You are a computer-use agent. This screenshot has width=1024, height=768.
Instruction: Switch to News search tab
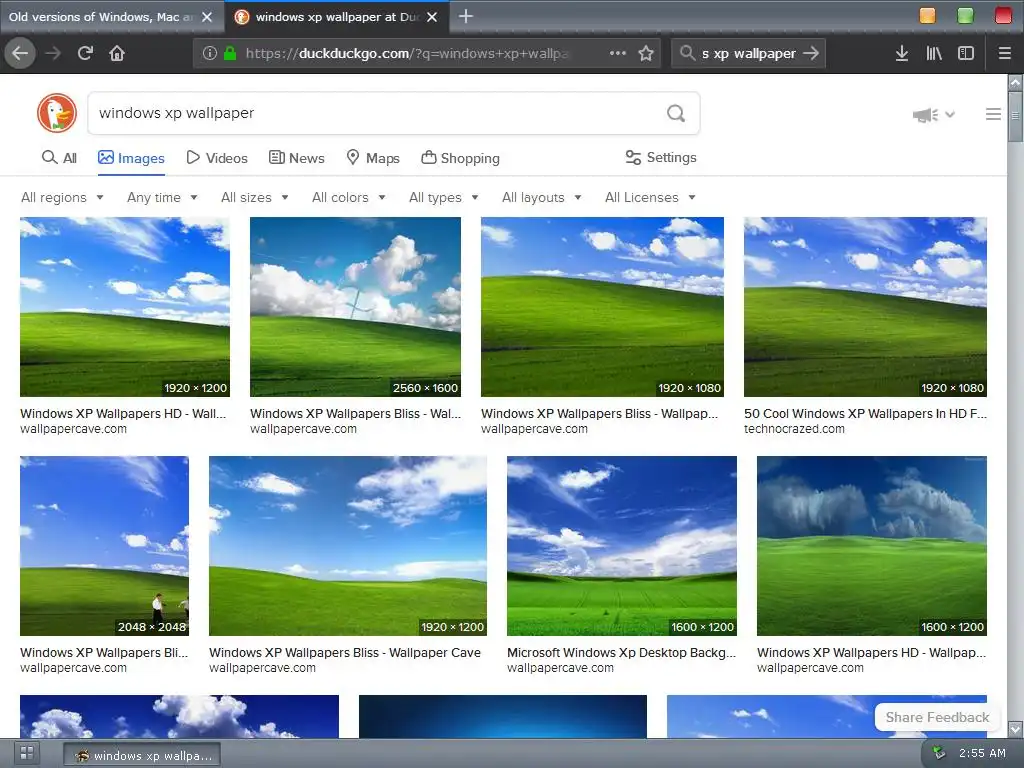(296, 157)
